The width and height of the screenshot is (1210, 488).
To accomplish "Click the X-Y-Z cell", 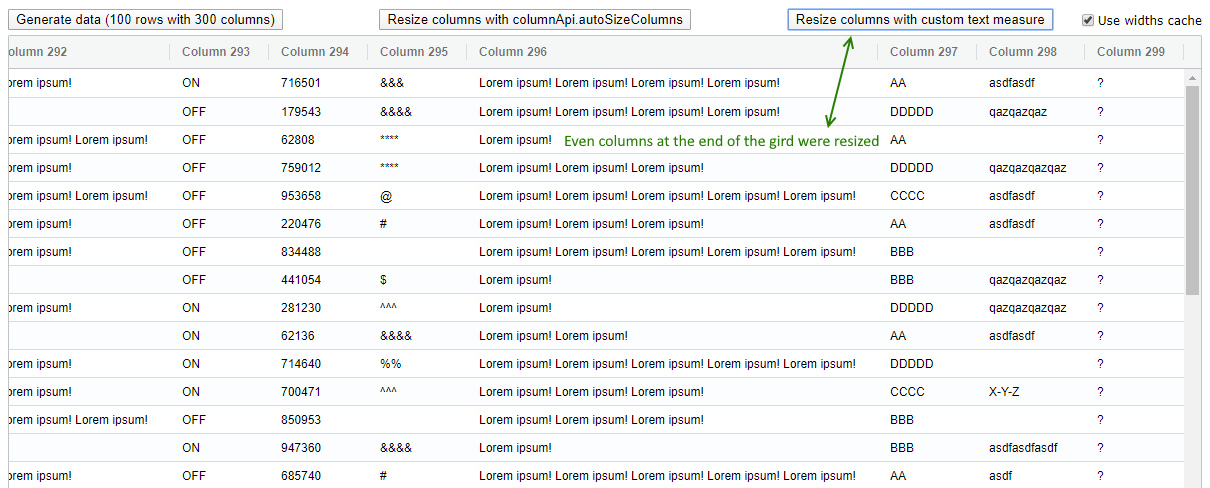I will tap(1004, 392).
